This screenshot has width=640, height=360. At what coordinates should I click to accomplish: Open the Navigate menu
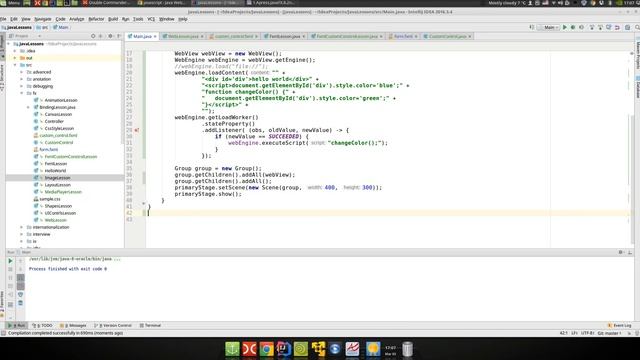42,19
